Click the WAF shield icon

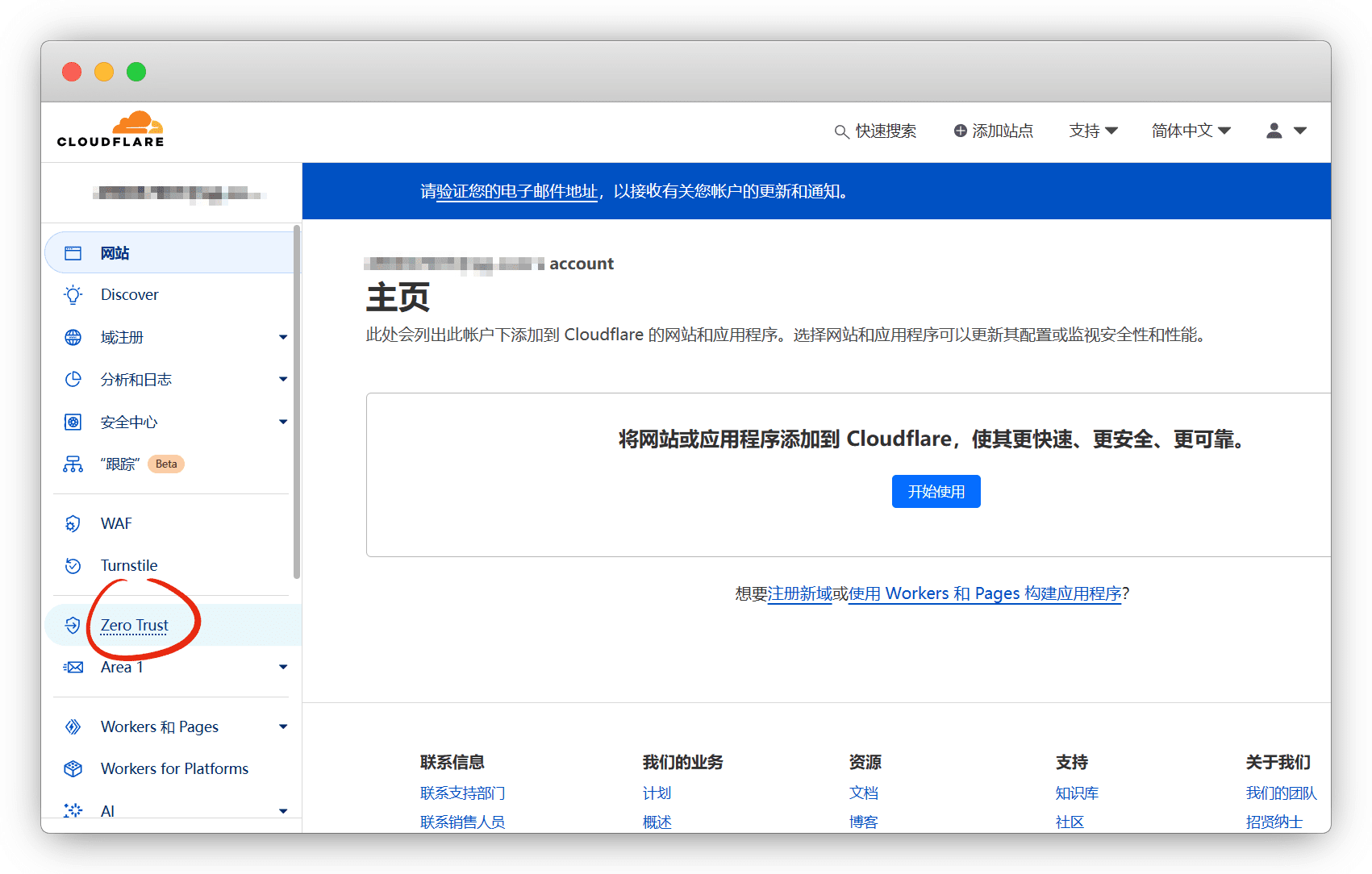coord(73,523)
